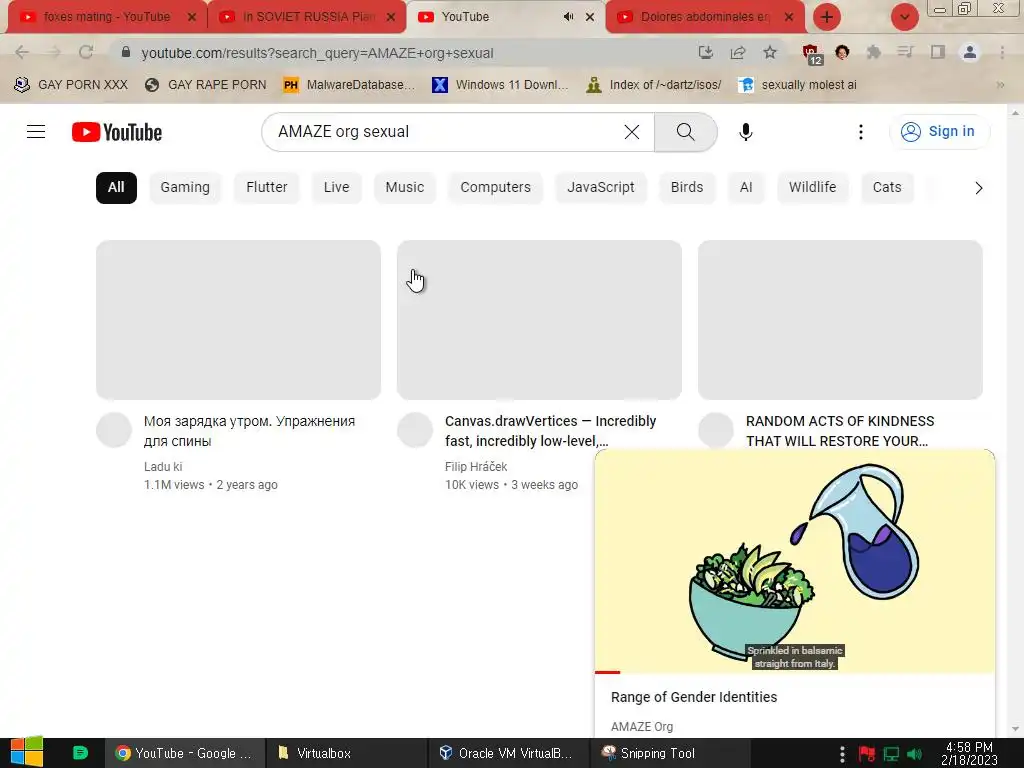Open YouTube settings three-dot menu
Image resolution: width=1024 pixels, height=768 pixels.
coord(861,132)
